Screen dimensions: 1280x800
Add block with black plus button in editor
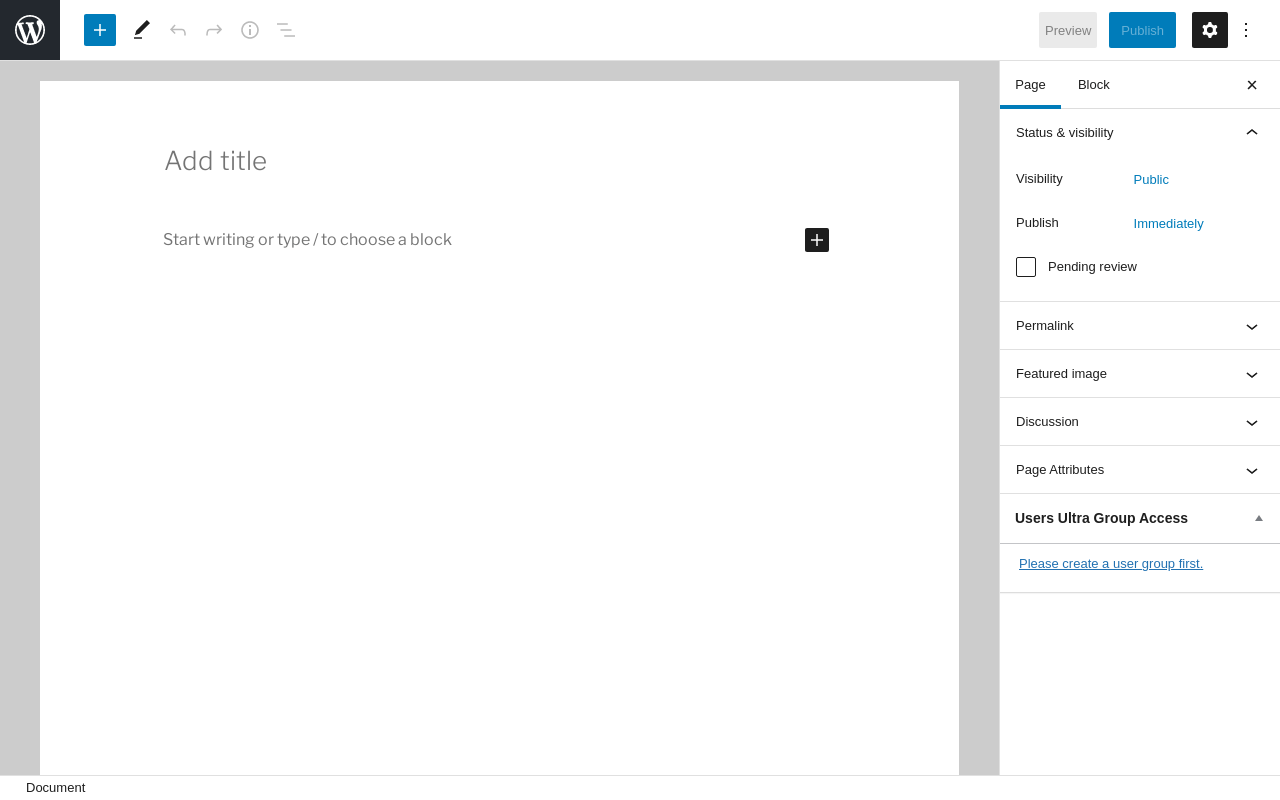pyautogui.click(x=817, y=240)
